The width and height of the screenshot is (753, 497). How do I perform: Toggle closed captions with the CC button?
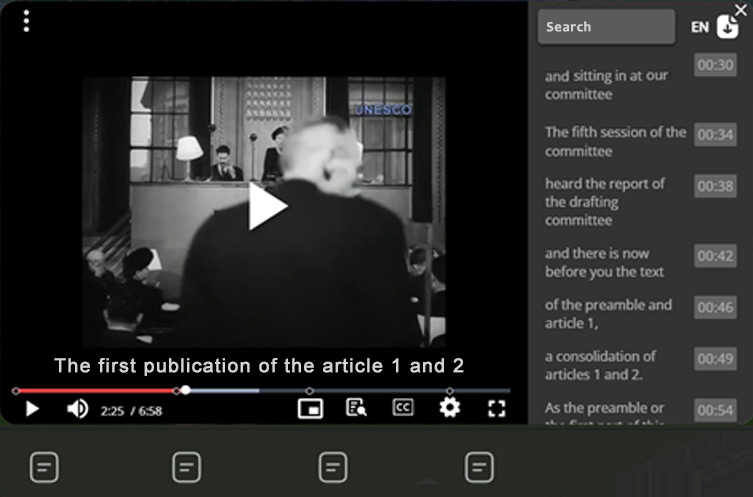(x=402, y=408)
